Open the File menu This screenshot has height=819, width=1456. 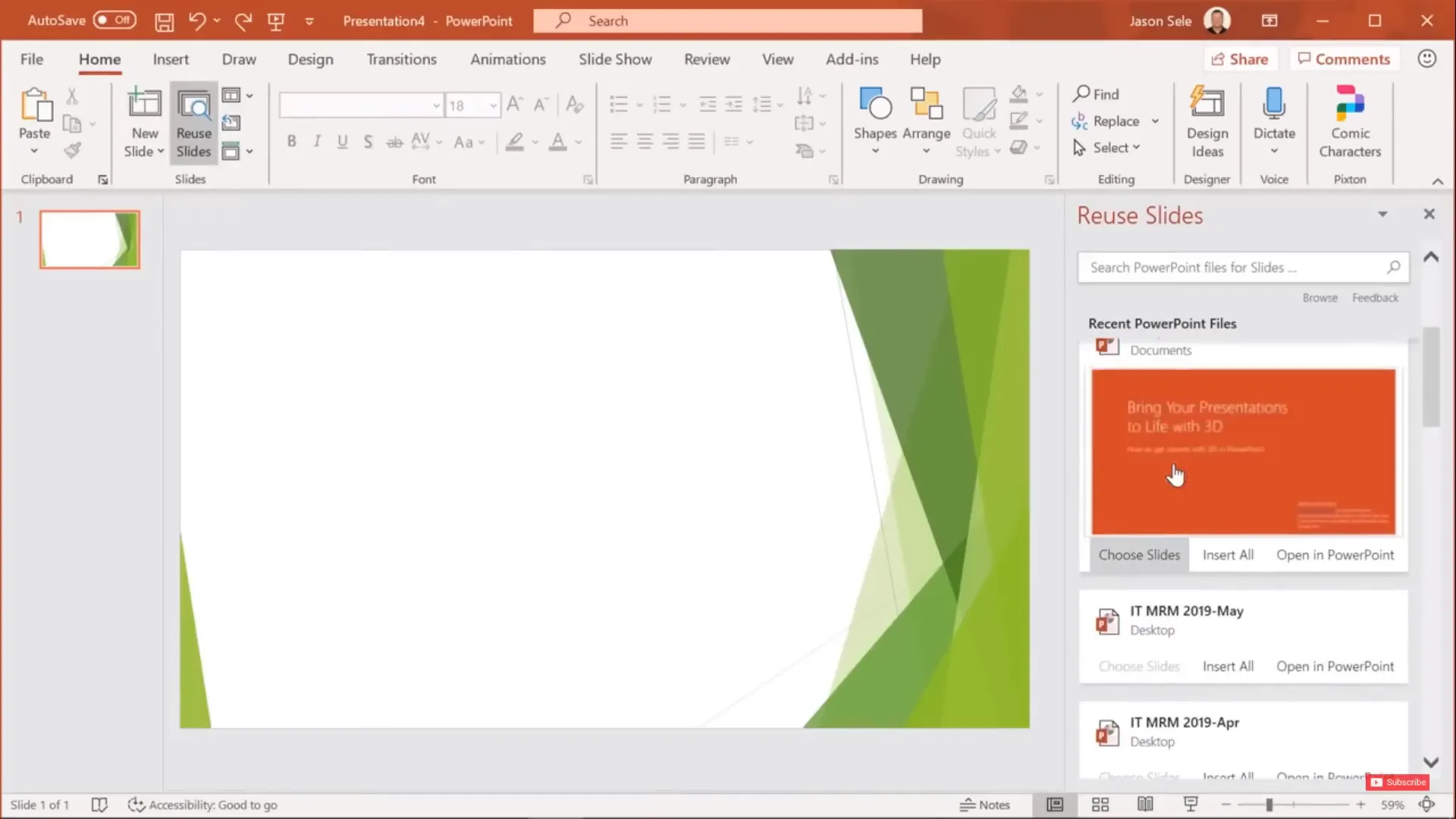[x=32, y=59]
